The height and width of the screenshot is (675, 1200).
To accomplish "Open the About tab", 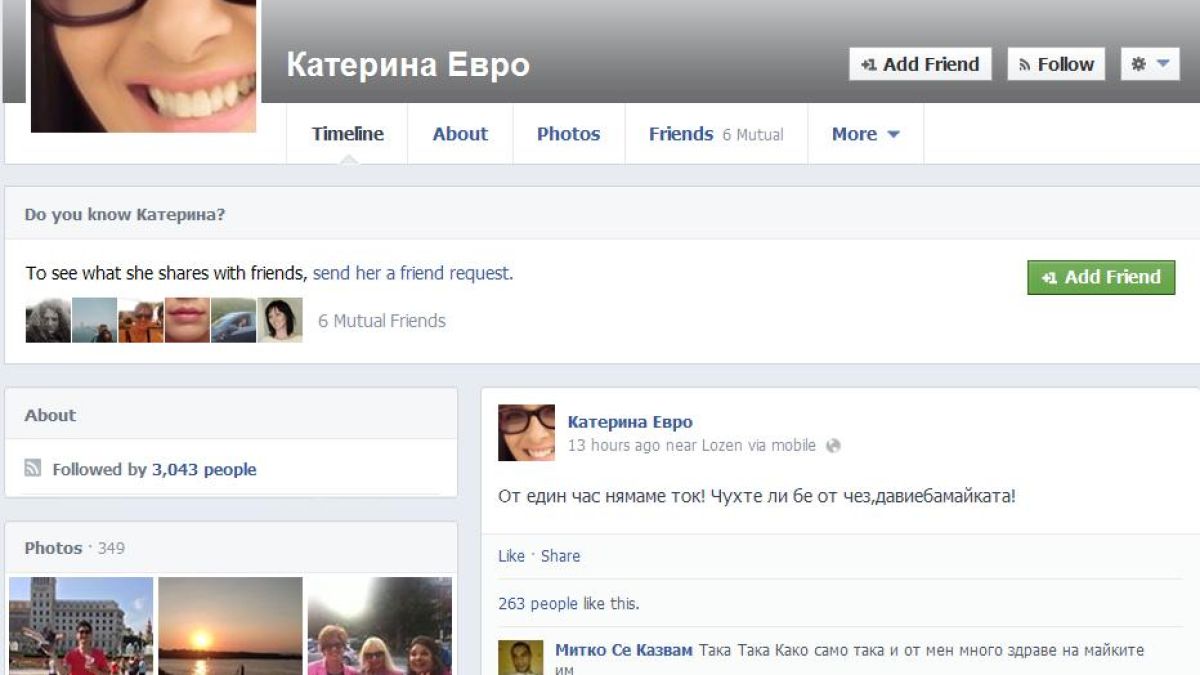I will point(460,134).
